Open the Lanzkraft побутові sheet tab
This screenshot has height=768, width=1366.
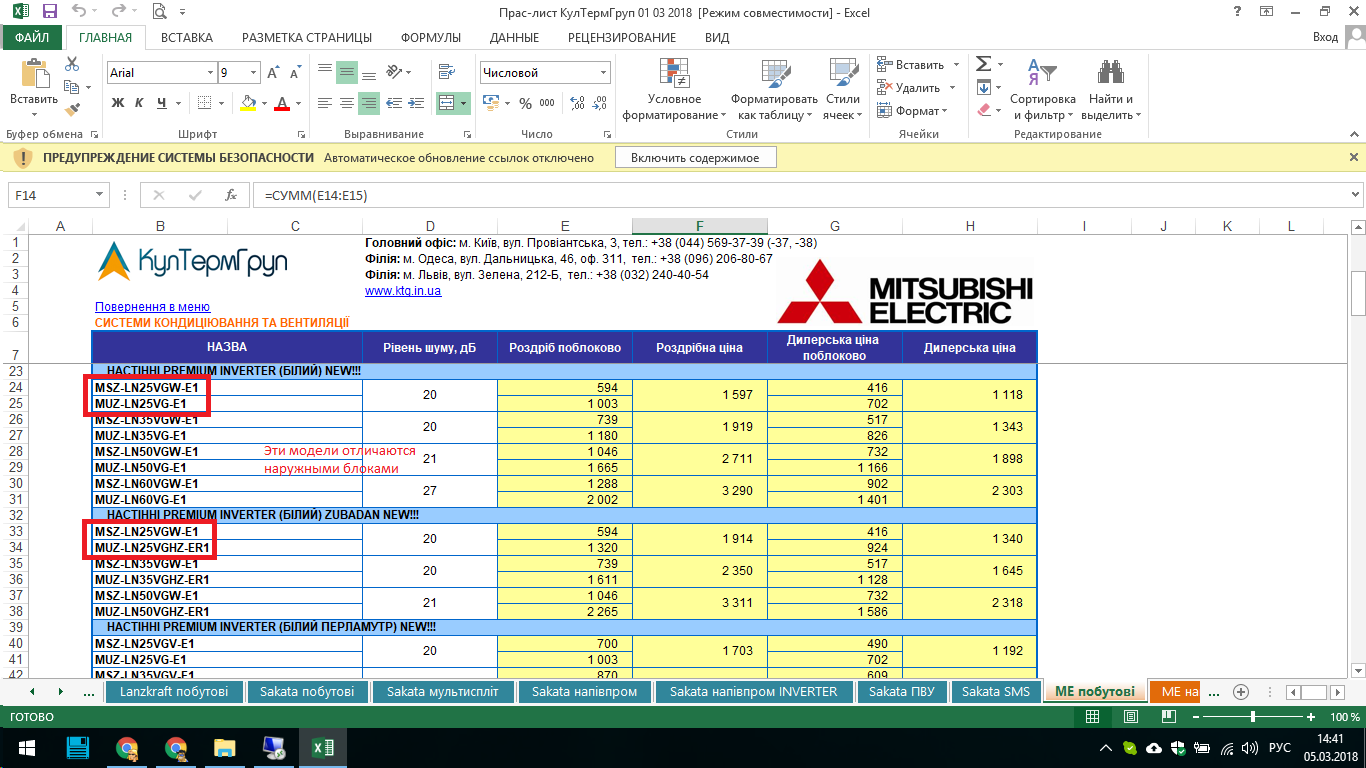(174, 692)
